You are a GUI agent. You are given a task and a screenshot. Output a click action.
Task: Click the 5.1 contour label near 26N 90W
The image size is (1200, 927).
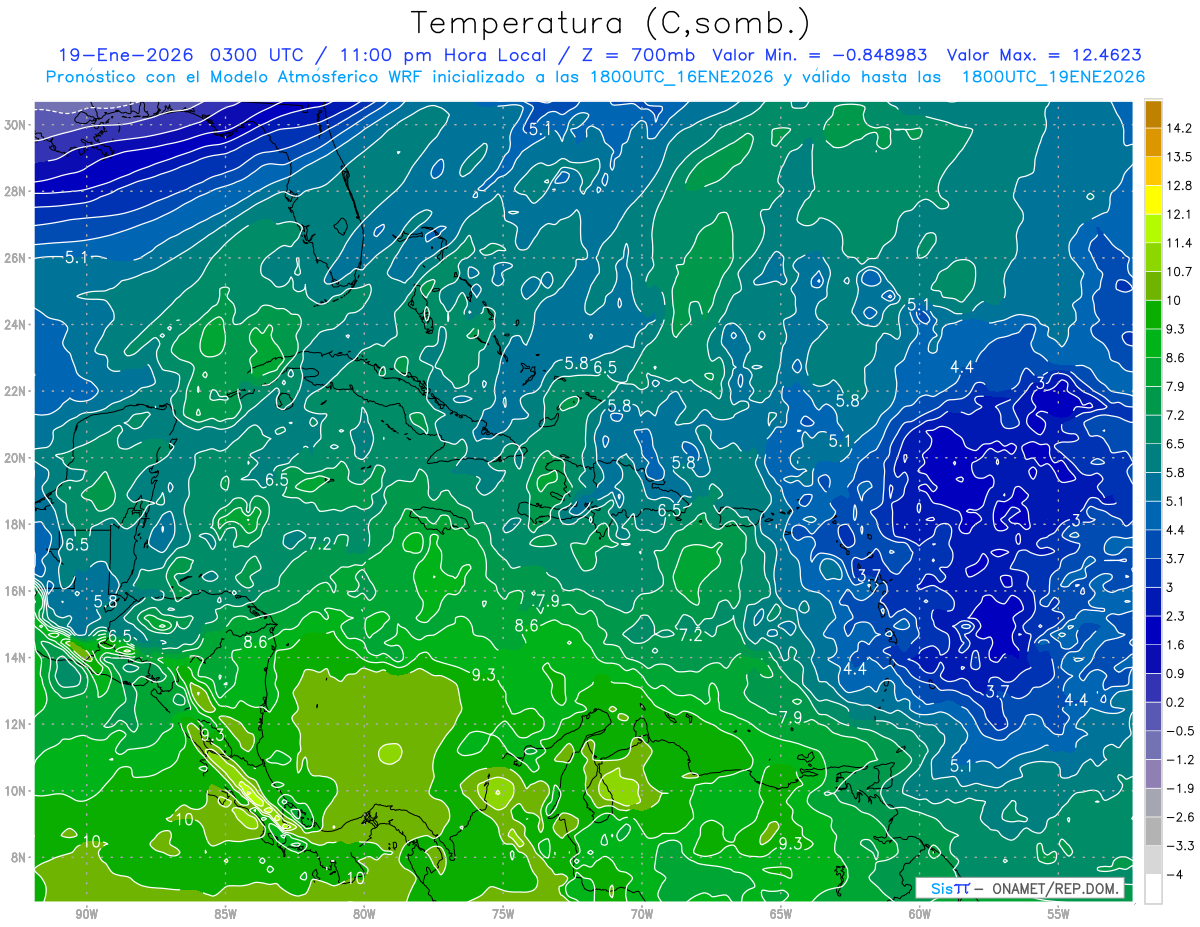77,258
